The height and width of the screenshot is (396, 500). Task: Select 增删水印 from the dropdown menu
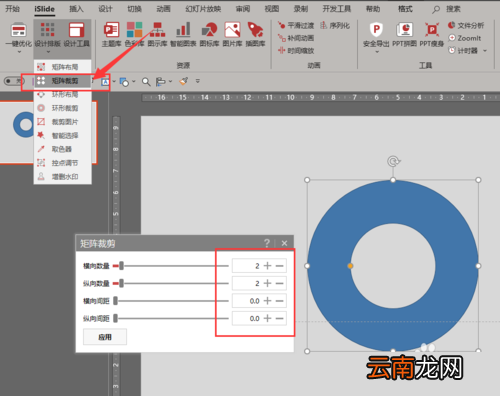coord(63,176)
